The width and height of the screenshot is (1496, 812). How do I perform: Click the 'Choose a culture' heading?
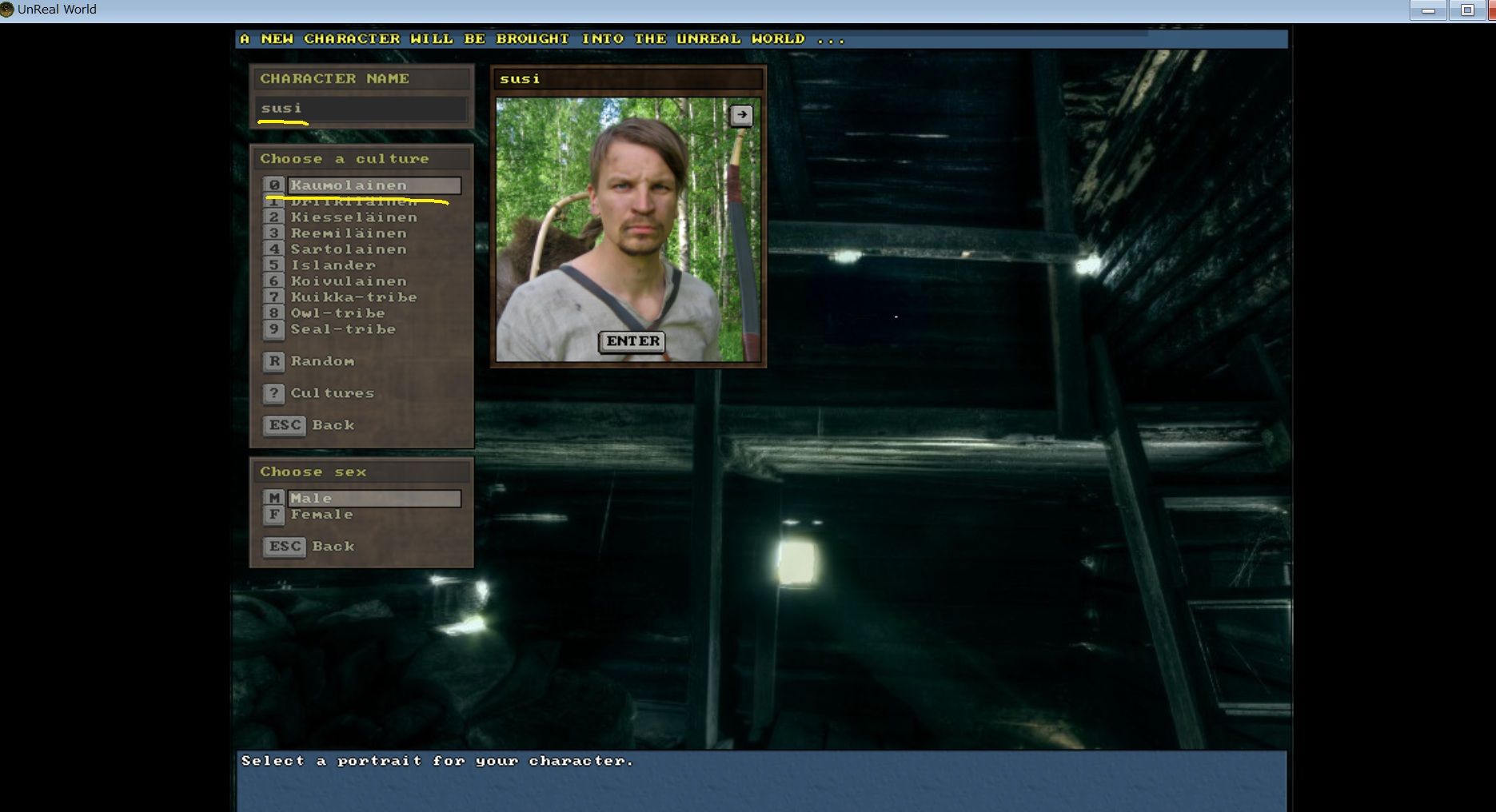click(x=345, y=159)
